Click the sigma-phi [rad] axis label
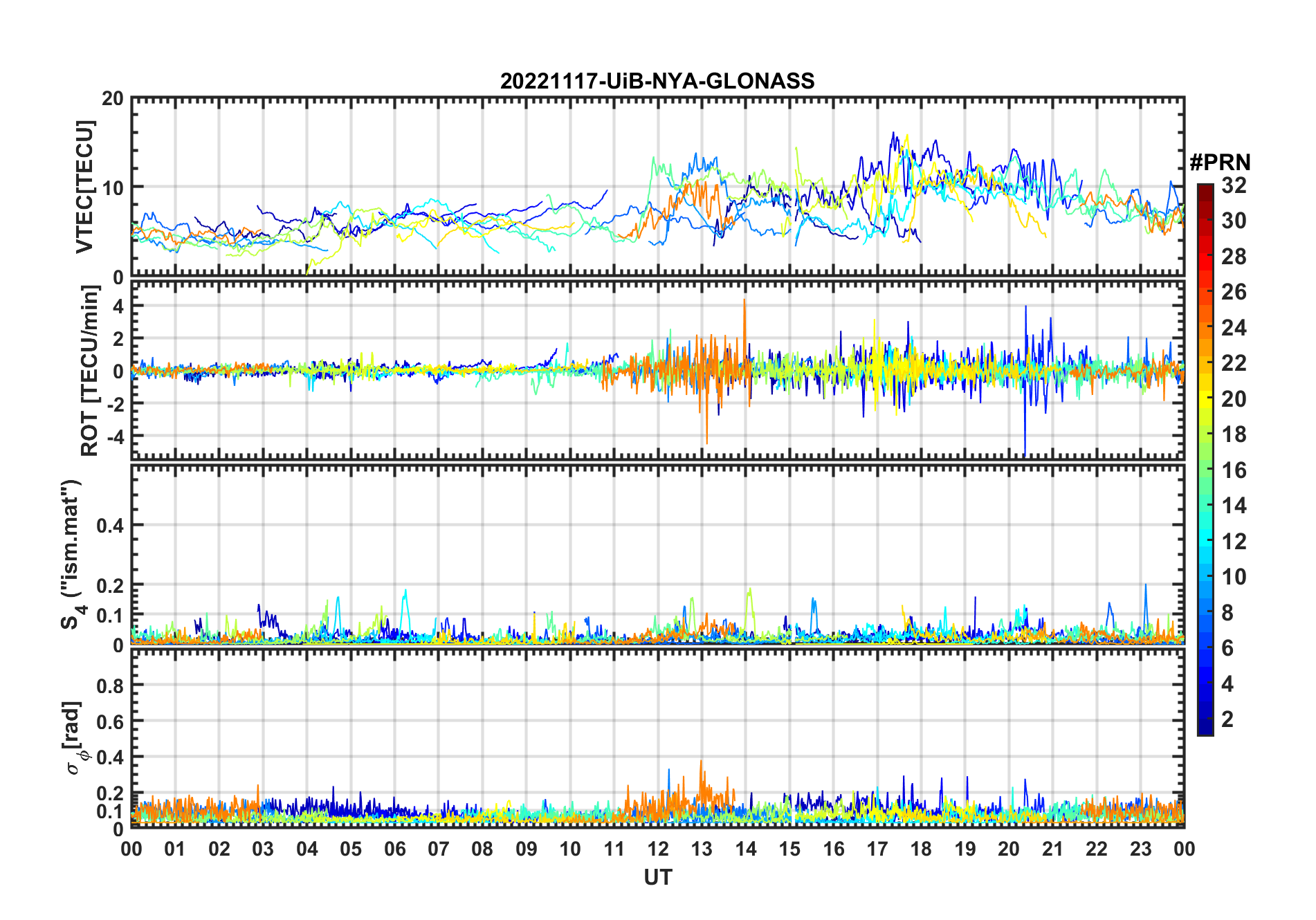 (76, 738)
